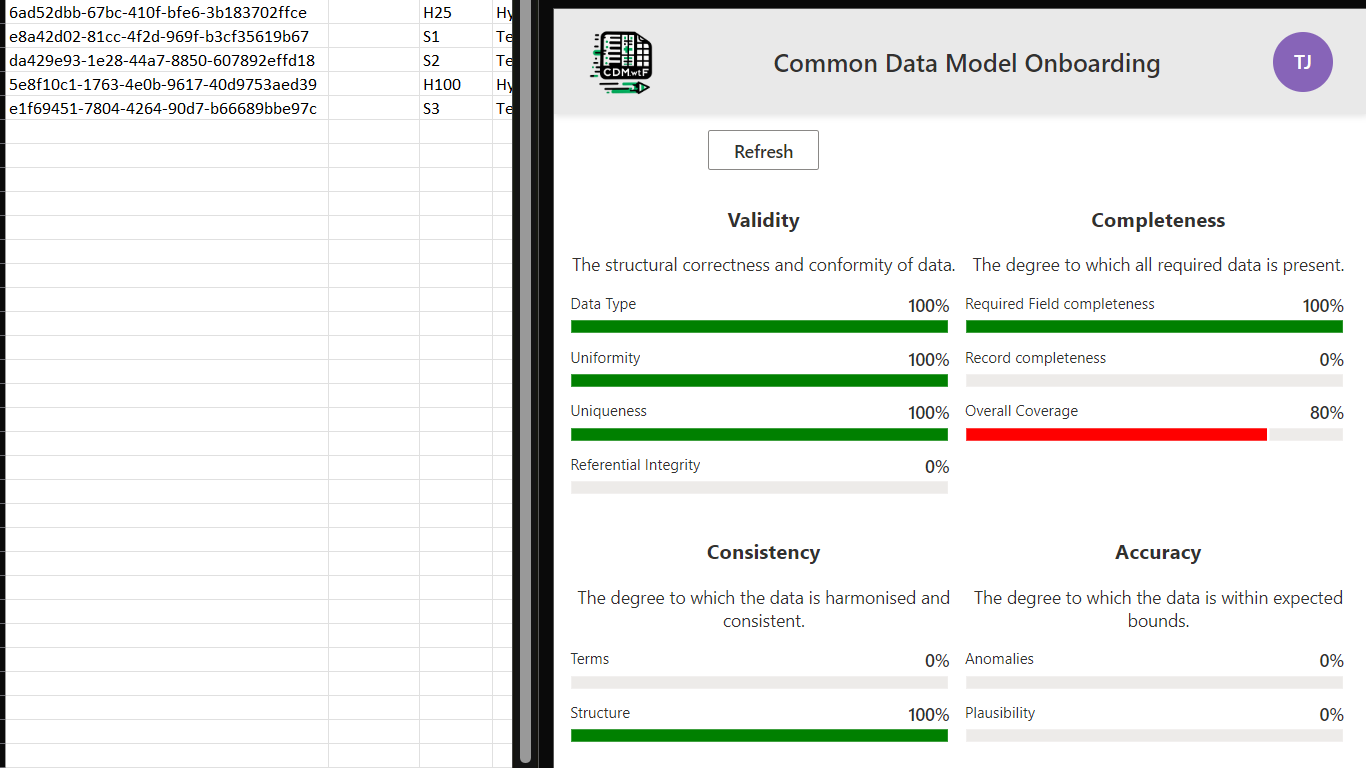The height and width of the screenshot is (768, 1366).
Task: Select the cell with value S3
Action: click(455, 108)
